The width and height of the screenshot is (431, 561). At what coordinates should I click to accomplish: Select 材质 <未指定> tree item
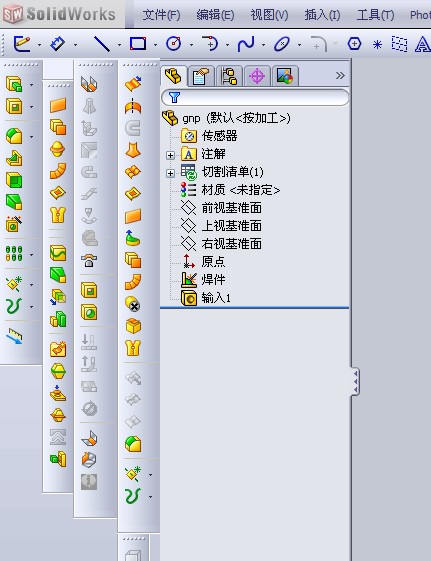[x=240, y=190]
